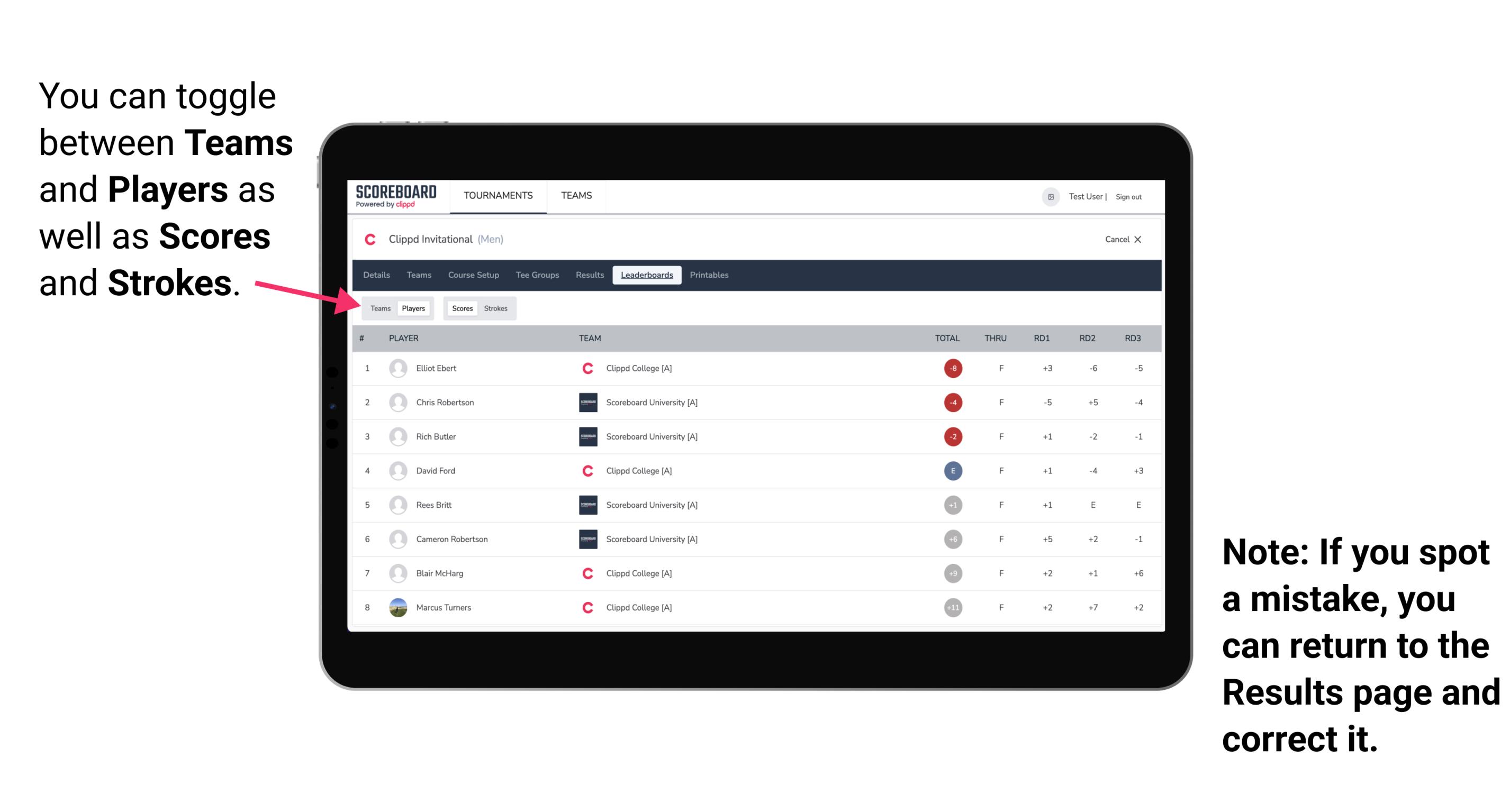Toggle to Scores display mode

point(460,308)
